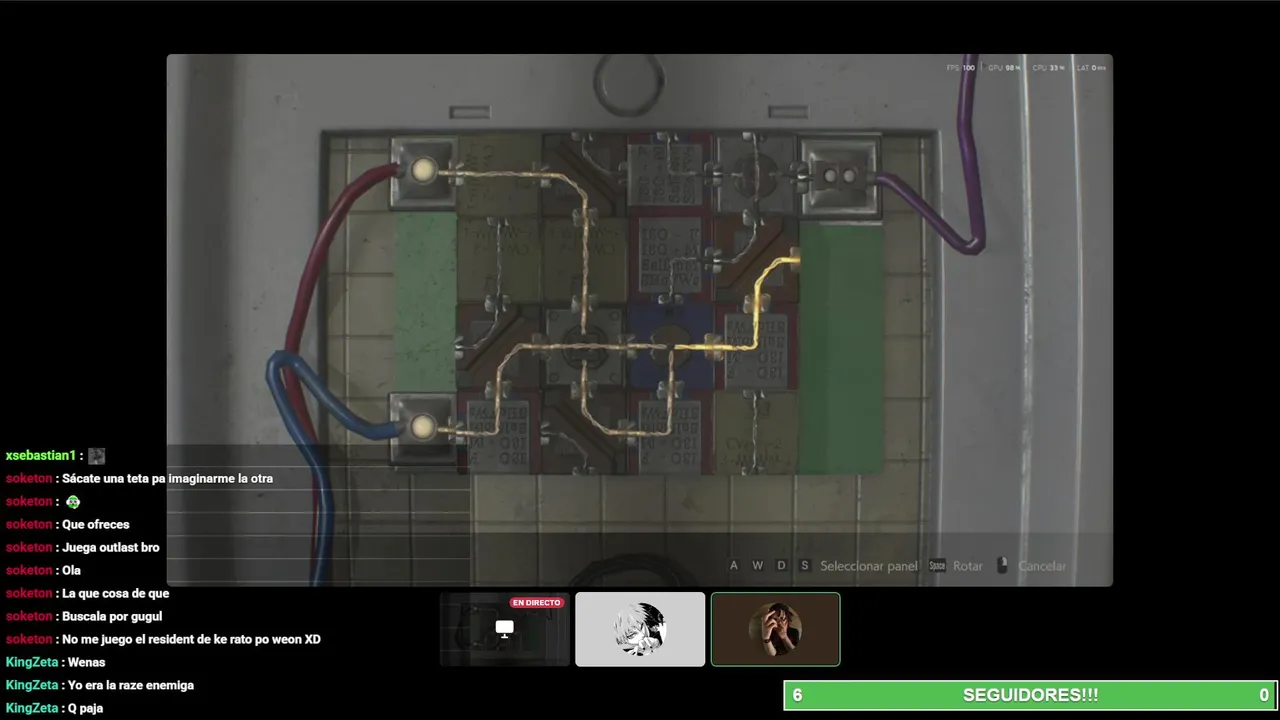Click the follower count 6 on goal bar
1280x720 pixels.
797,695
